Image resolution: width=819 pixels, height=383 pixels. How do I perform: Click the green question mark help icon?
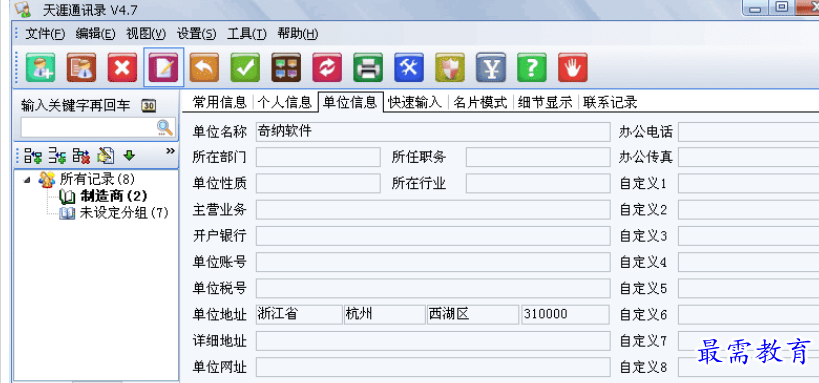point(532,67)
